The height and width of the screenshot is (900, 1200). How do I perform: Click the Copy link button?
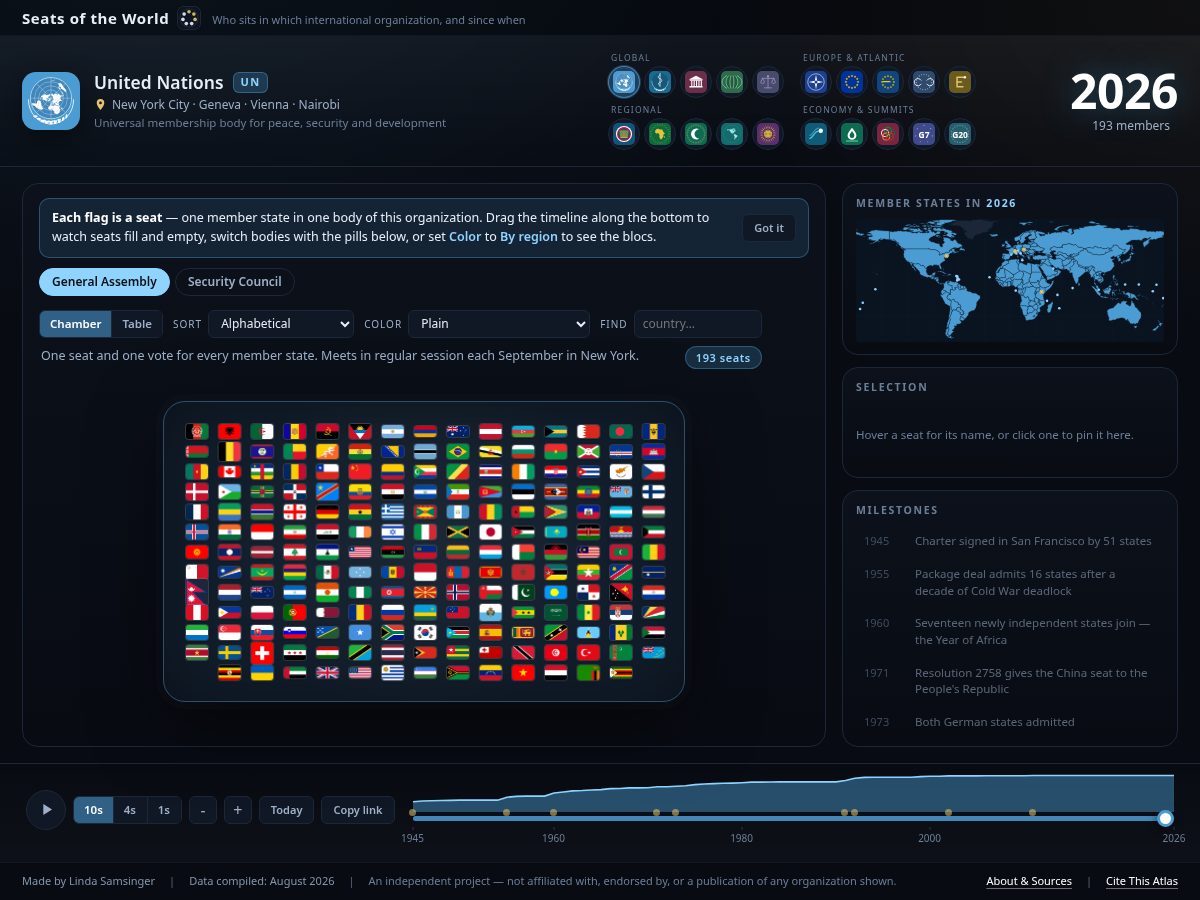tap(358, 810)
